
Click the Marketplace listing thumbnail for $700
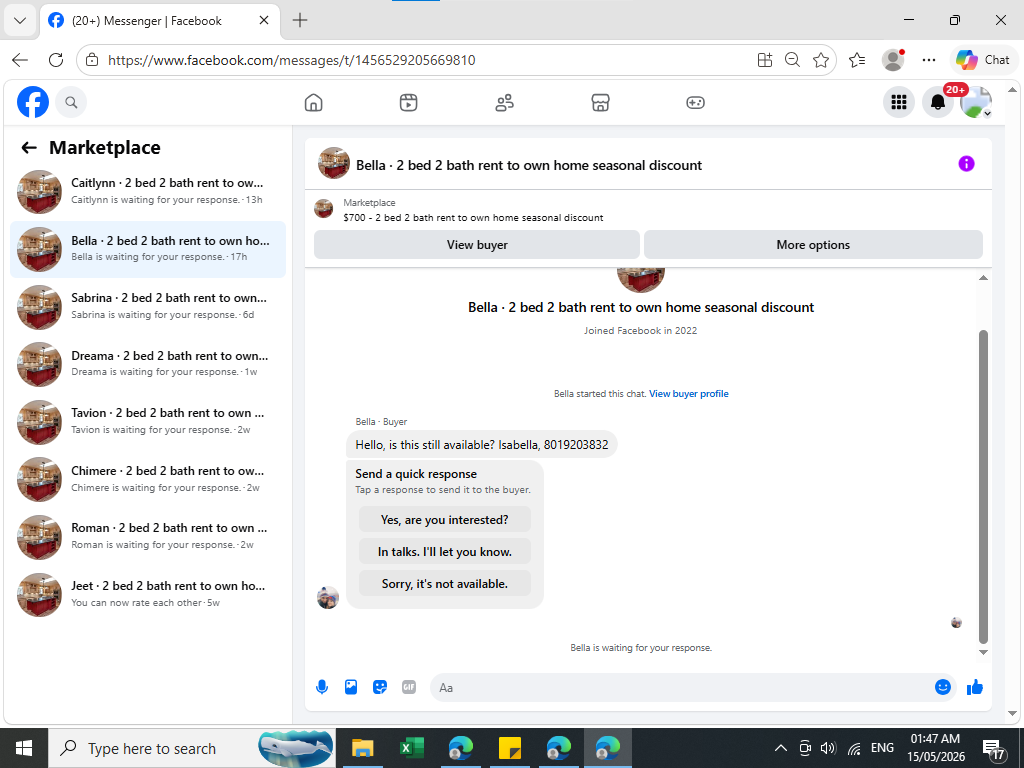pyautogui.click(x=323, y=209)
